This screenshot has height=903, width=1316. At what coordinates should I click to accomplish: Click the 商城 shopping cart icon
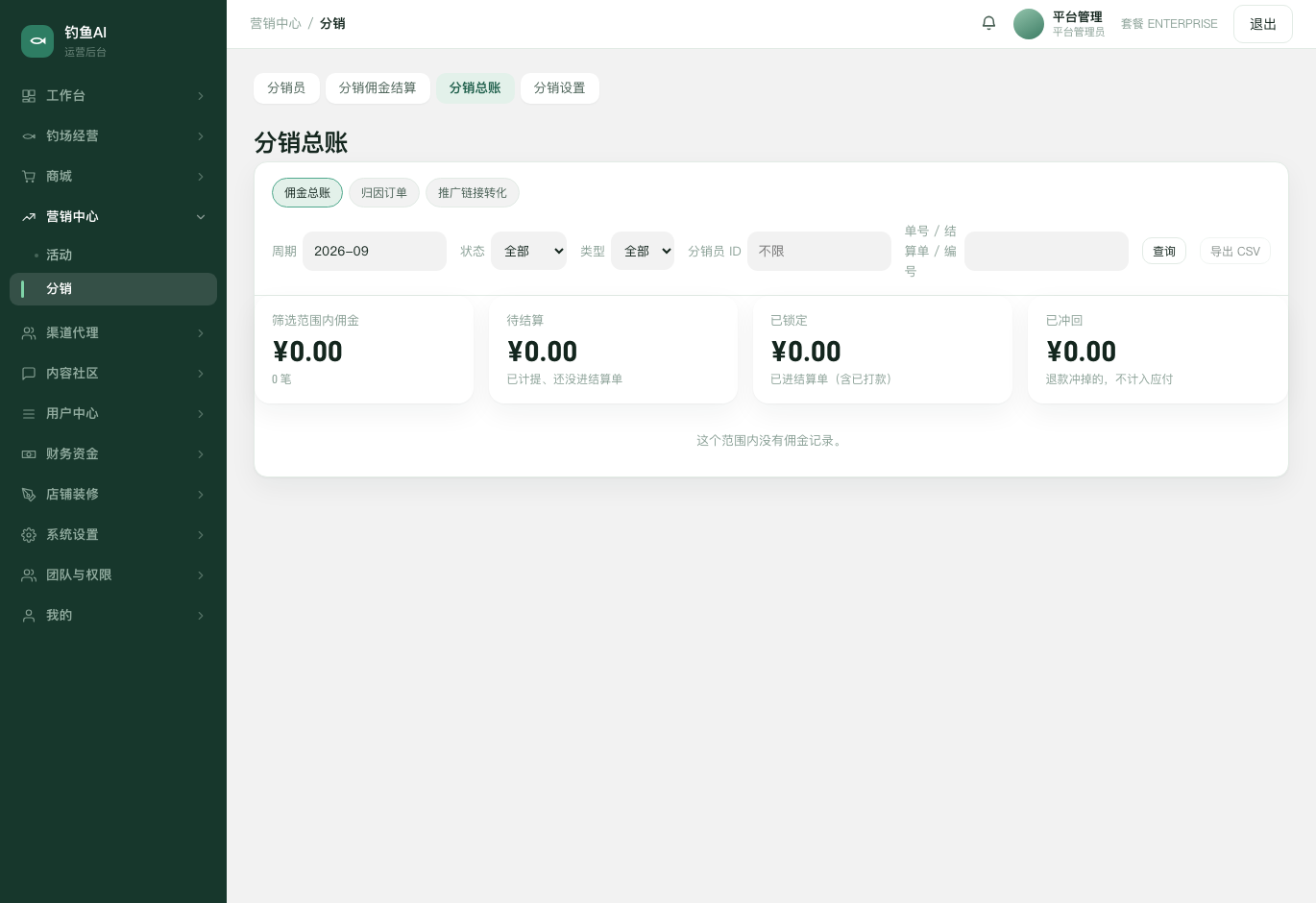point(29,177)
